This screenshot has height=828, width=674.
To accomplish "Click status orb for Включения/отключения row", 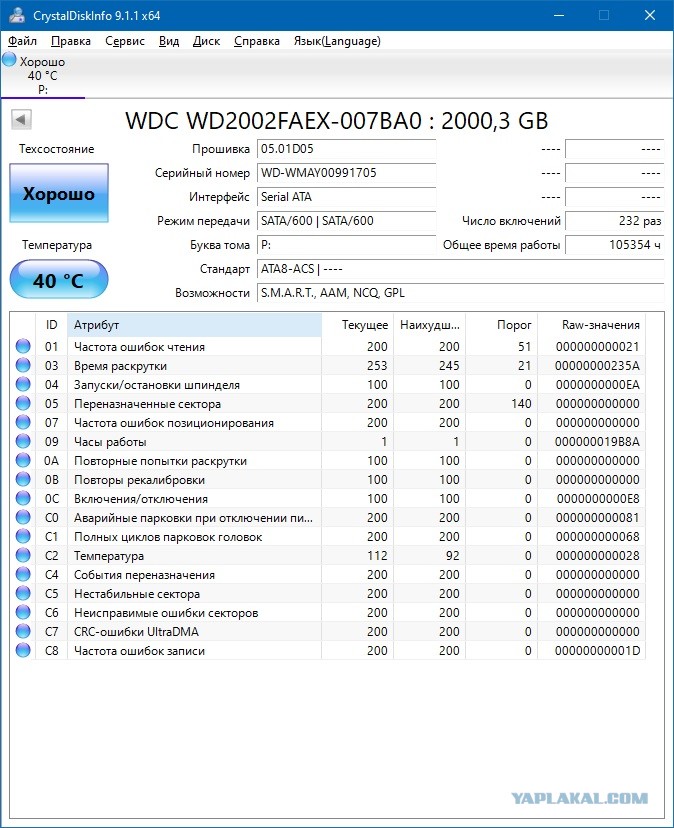I will (x=23, y=498).
